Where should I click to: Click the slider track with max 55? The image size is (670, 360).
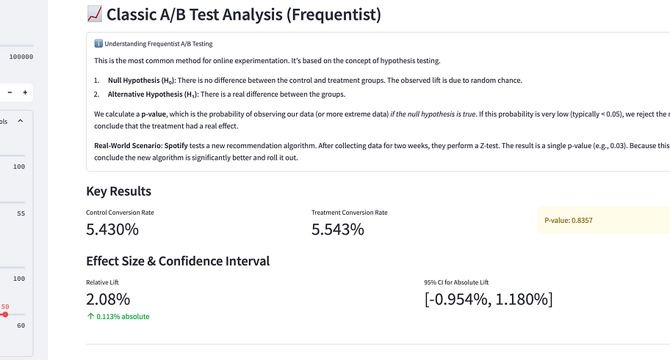point(12,202)
